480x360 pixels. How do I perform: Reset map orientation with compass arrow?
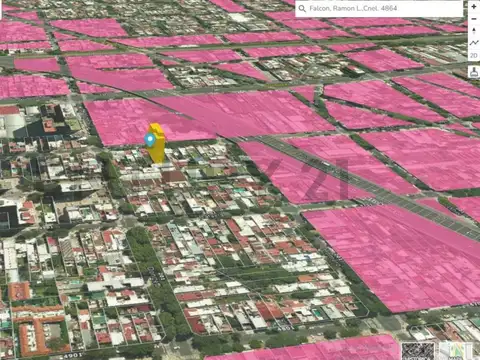(474, 31)
